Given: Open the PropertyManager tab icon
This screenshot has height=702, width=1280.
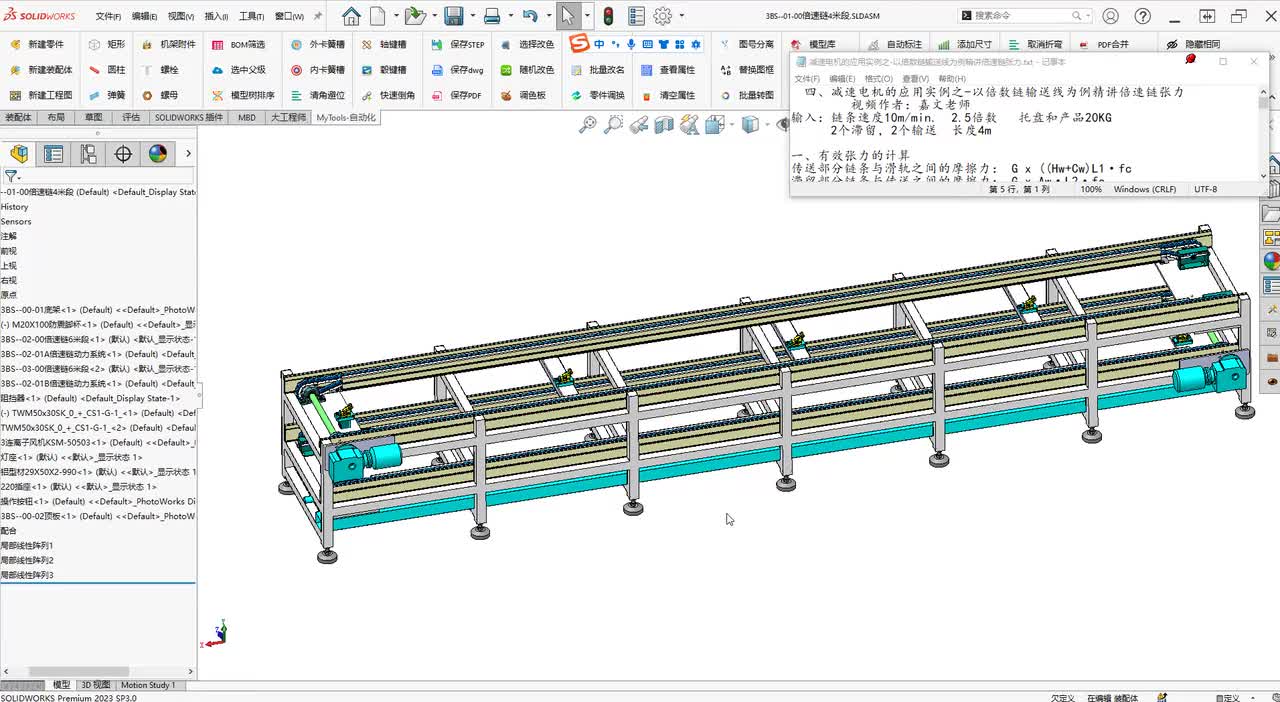Looking at the screenshot, I should coord(54,154).
